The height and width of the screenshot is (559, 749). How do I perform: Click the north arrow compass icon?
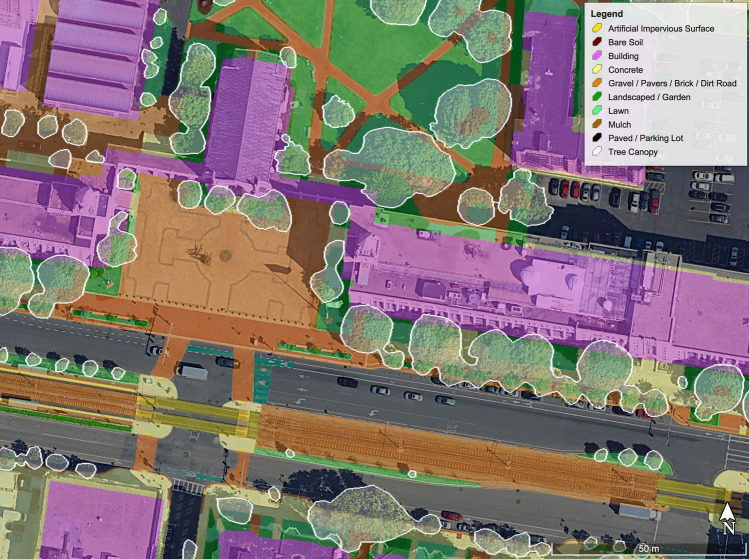(x=727, y=518)
